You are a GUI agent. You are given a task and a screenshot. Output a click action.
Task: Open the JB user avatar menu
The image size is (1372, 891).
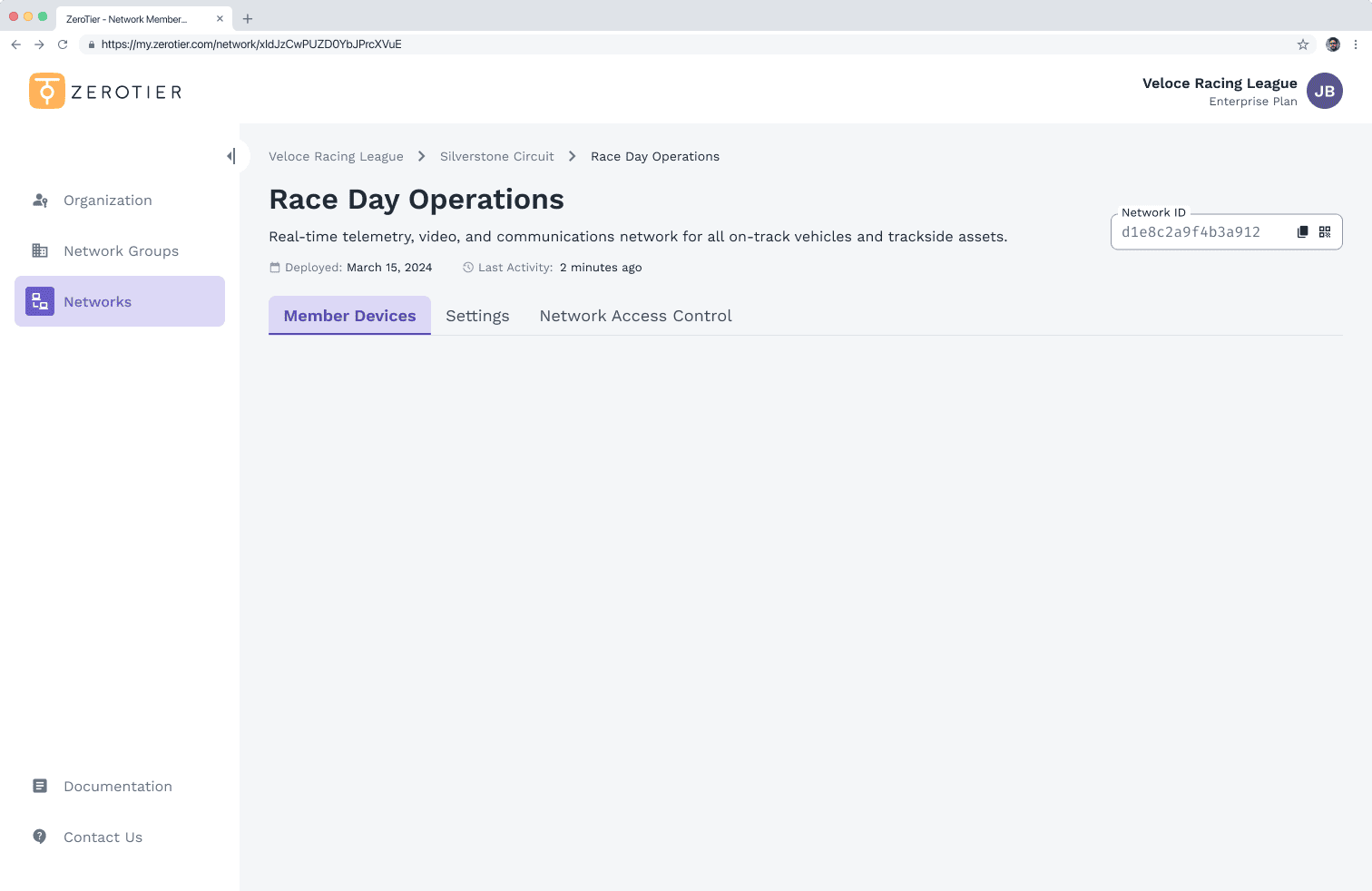(x=1324, y=91)
